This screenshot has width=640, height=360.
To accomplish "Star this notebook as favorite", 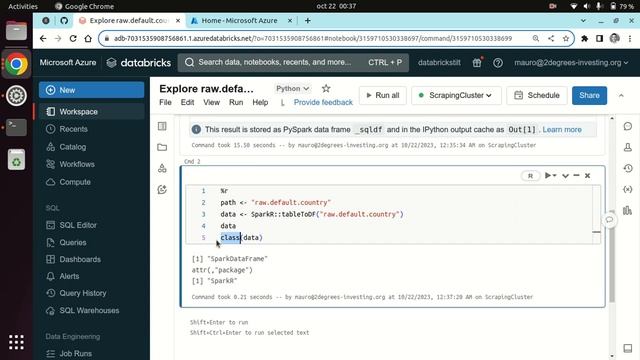I will point(326,88).
